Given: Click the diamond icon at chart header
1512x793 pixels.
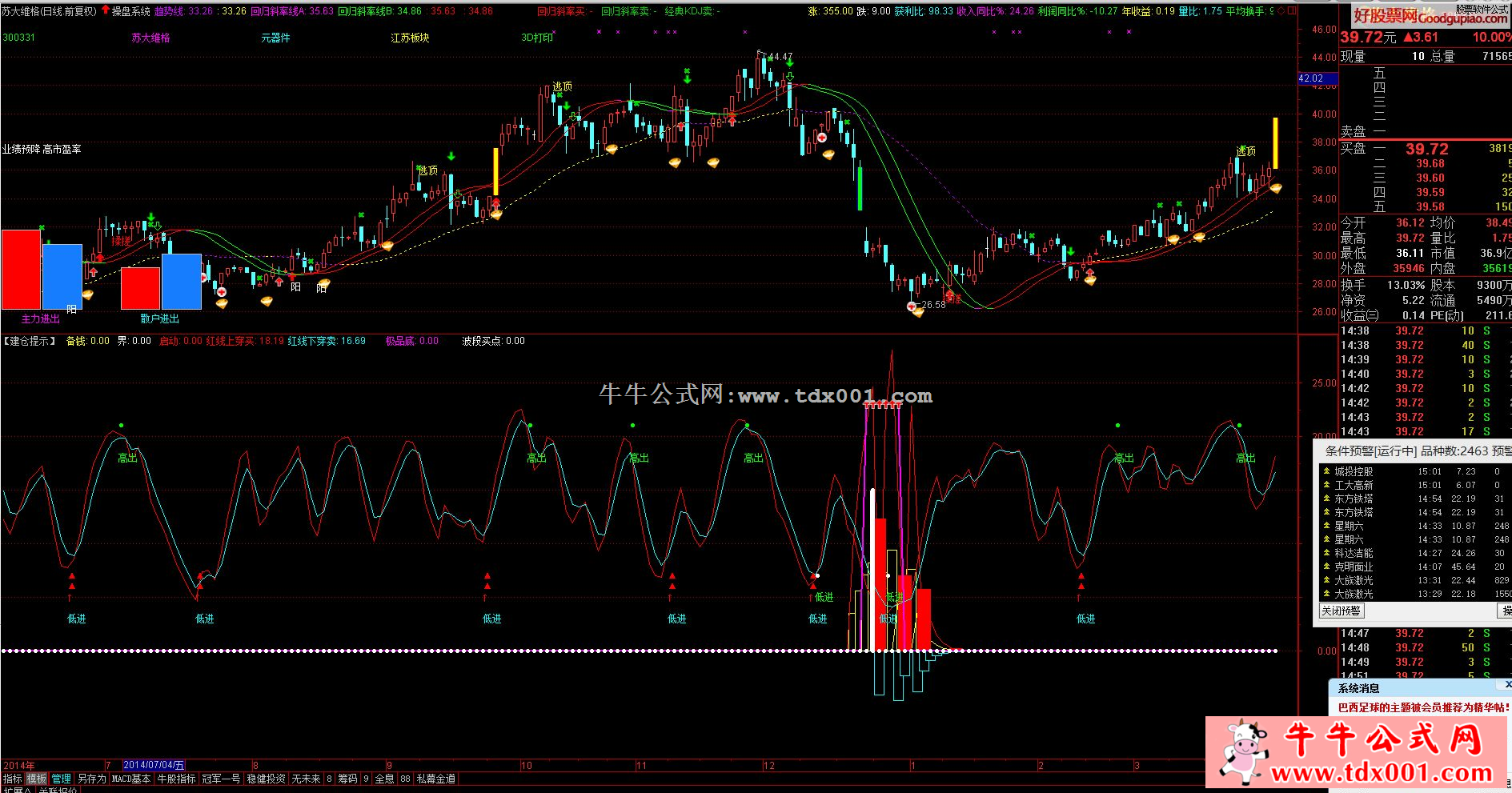Looking at the screenshot, I should [1281, 11].
